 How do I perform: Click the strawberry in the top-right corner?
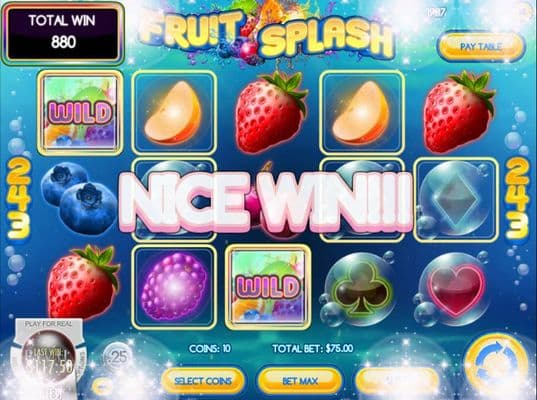[x=459, y=112]
